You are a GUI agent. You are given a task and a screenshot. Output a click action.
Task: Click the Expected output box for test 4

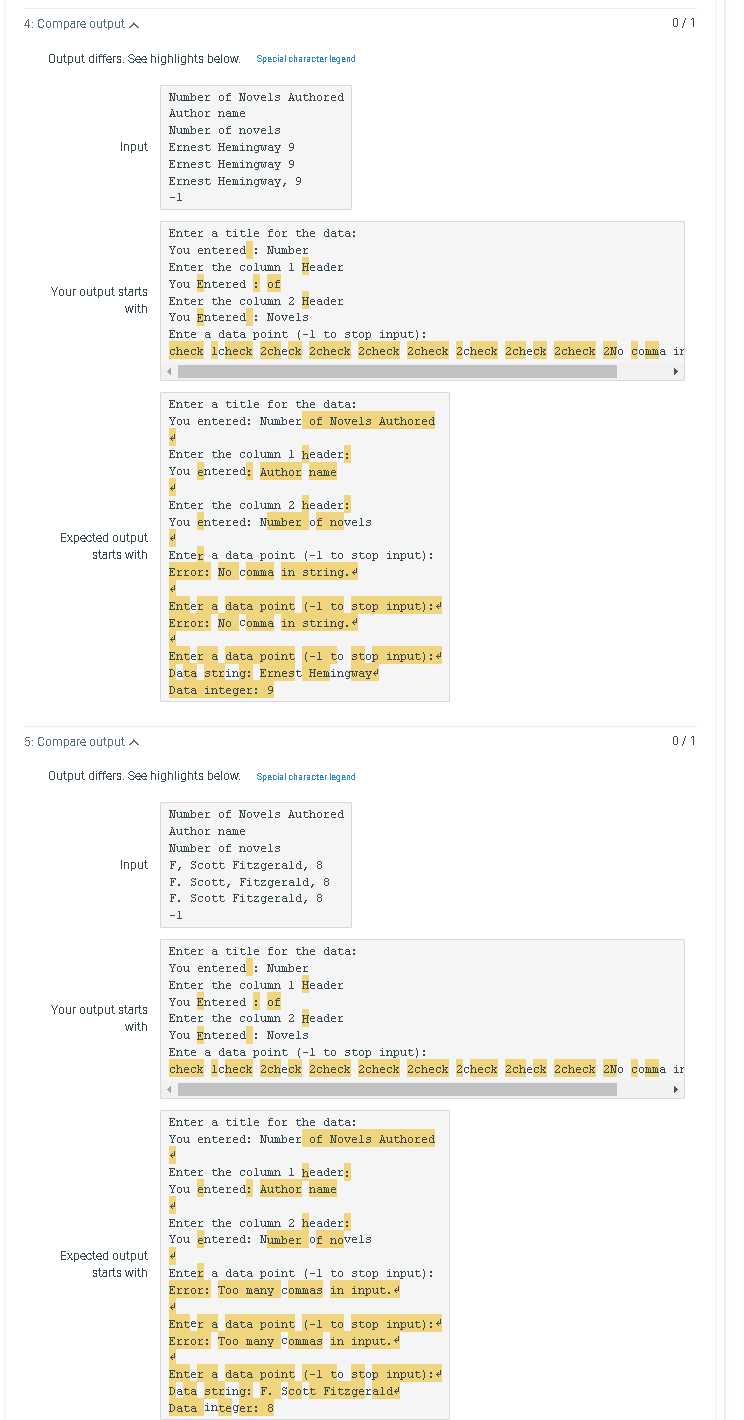[x=304, y=546]
